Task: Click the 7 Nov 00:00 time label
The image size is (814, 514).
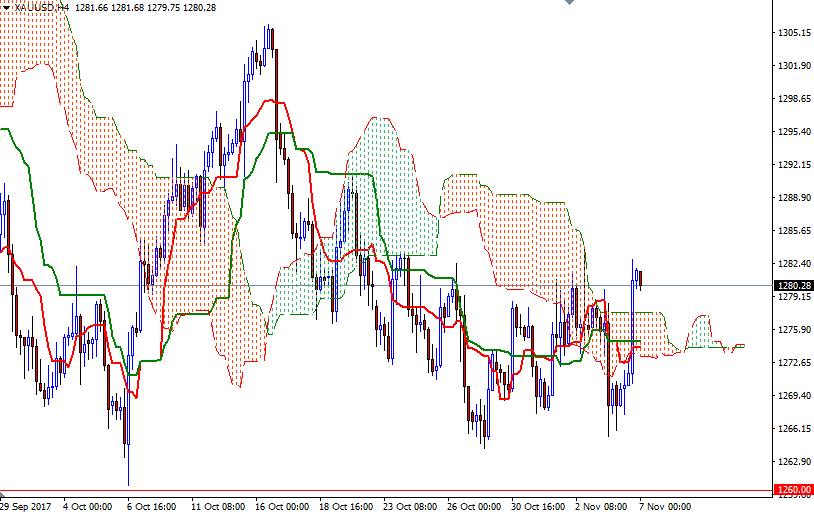Action: [x=665, y=506]
